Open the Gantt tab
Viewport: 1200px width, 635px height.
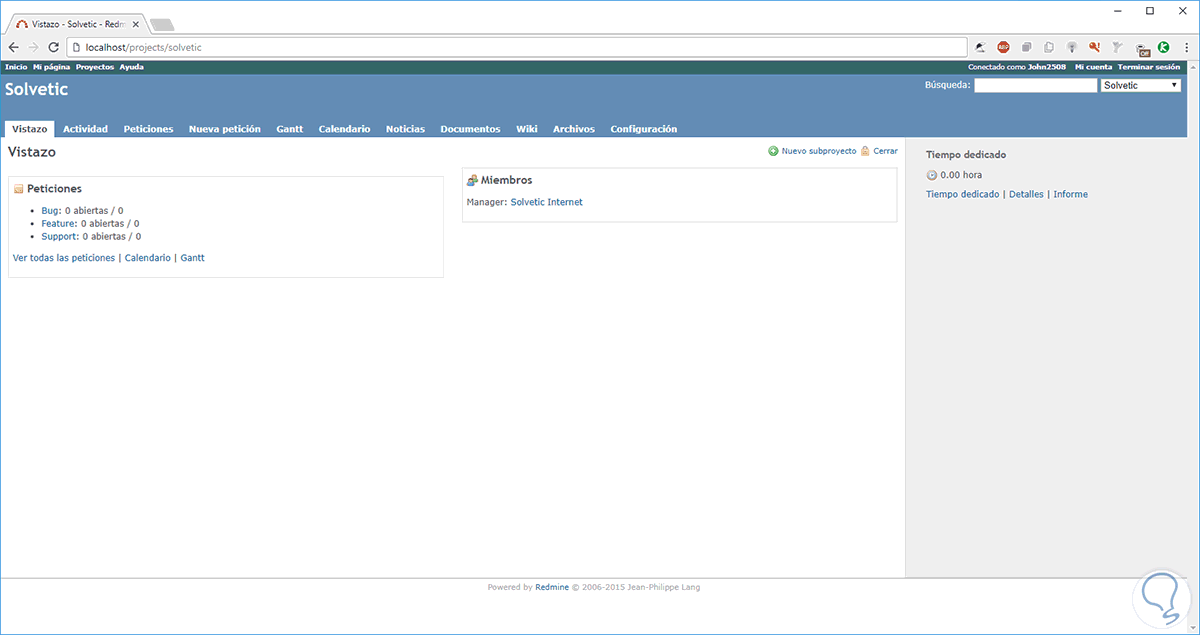[289, 128]
